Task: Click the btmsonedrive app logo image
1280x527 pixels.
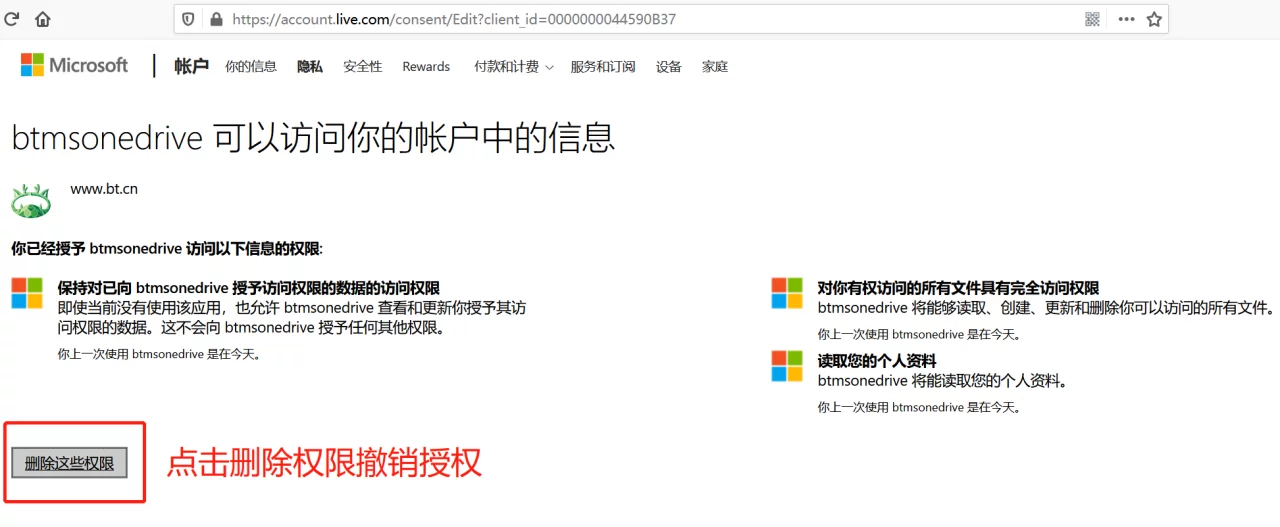Action: pos(31,200)
